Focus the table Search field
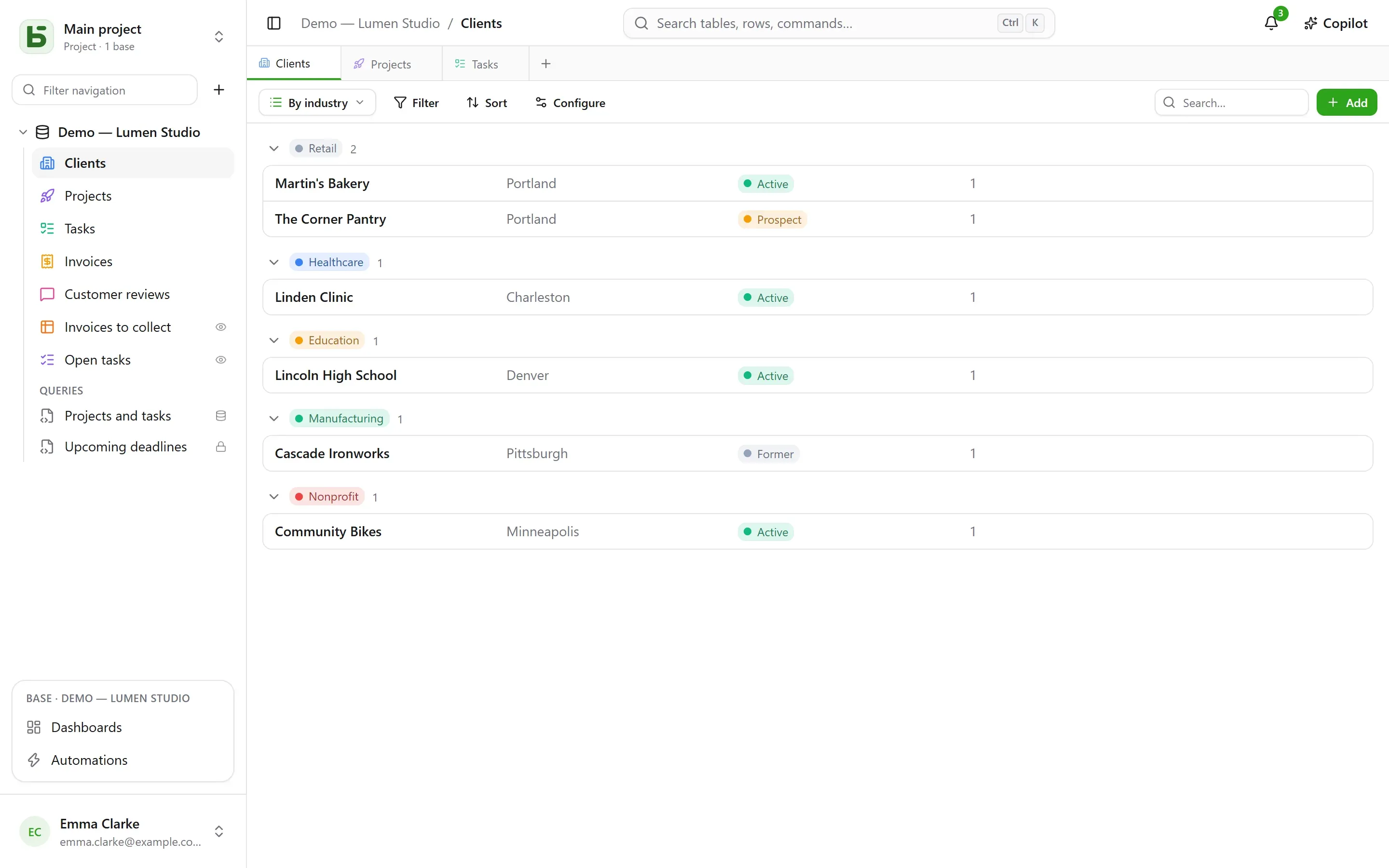1389x868 pixels. click(1231, 102)
